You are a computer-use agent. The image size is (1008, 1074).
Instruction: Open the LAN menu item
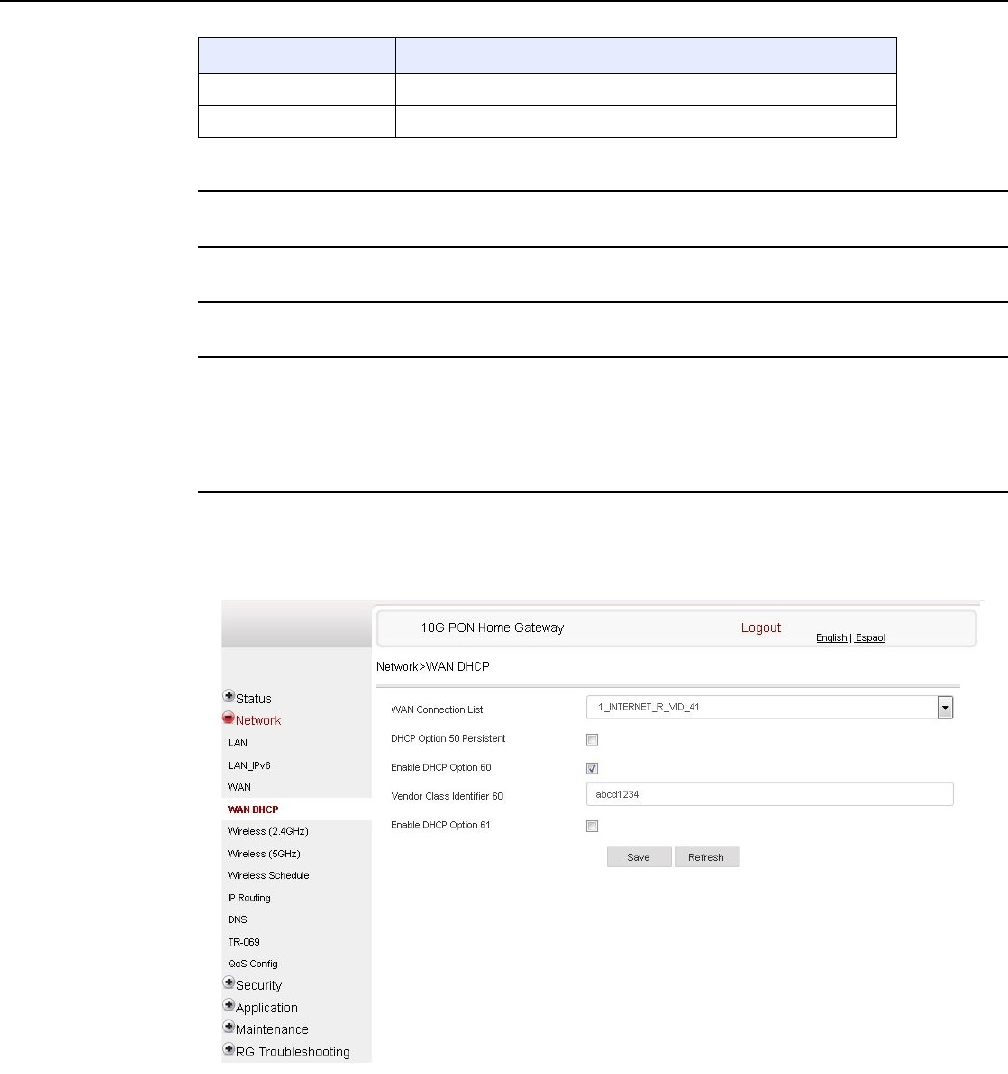(x=238, y=743)
